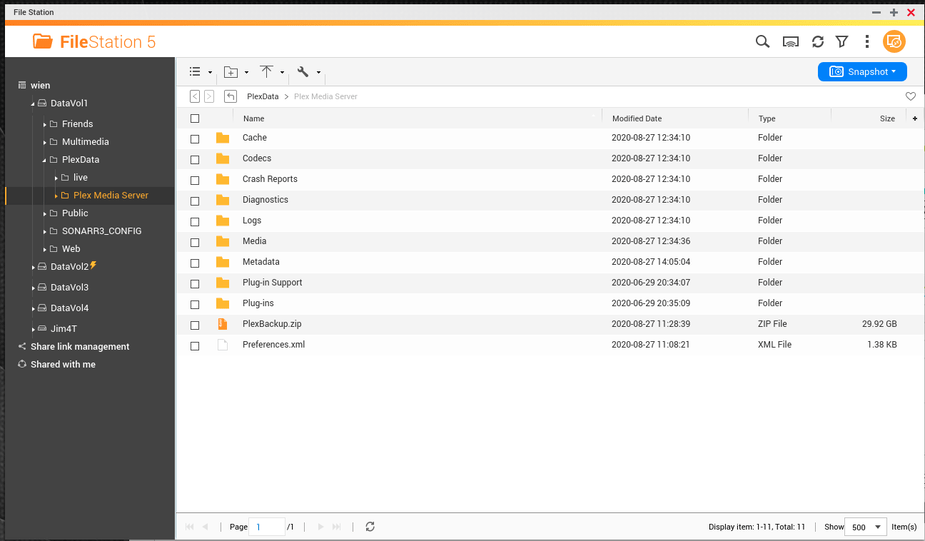
Task: Click the Preferences.xml file icon
Action: 222,345
